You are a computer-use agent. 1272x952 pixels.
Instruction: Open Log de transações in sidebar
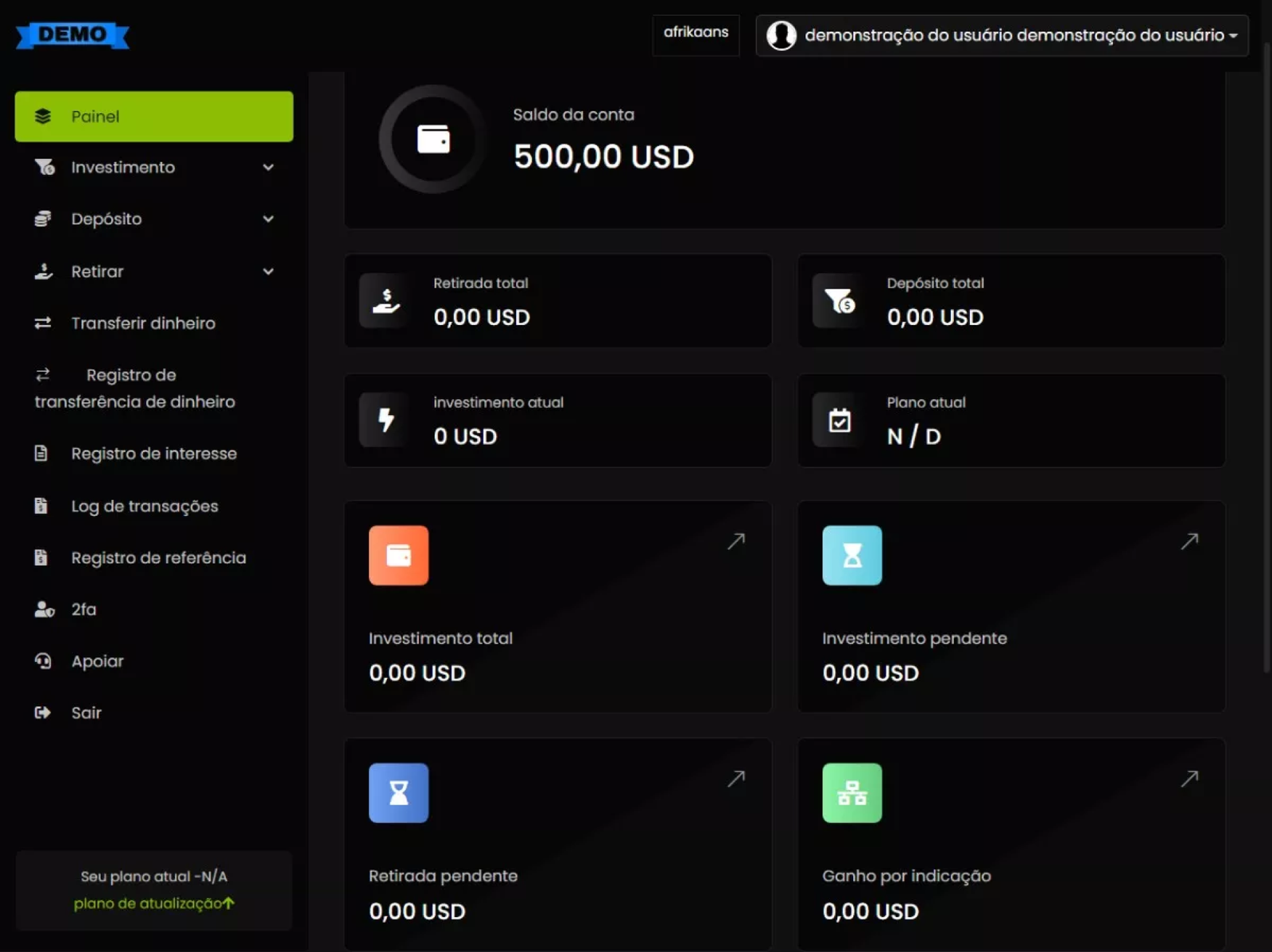coord(144,506)
